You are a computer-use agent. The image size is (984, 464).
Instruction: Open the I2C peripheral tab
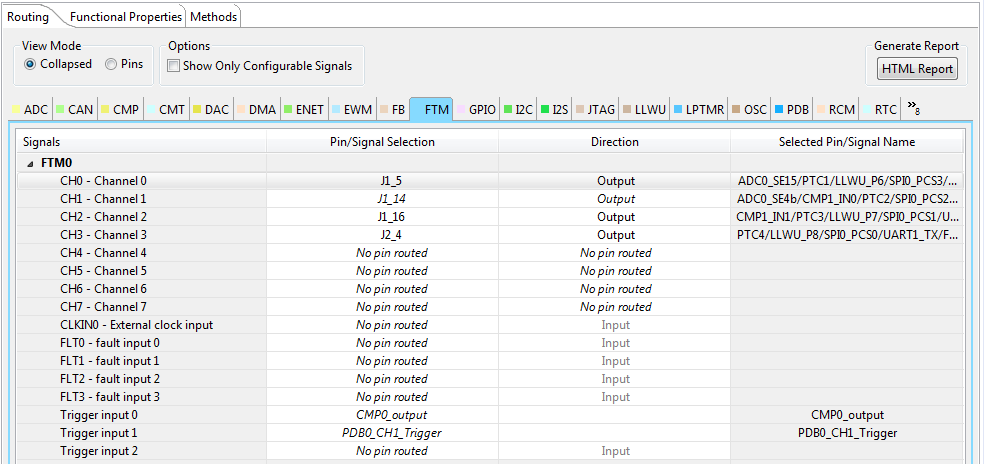(x=518, y=109)
